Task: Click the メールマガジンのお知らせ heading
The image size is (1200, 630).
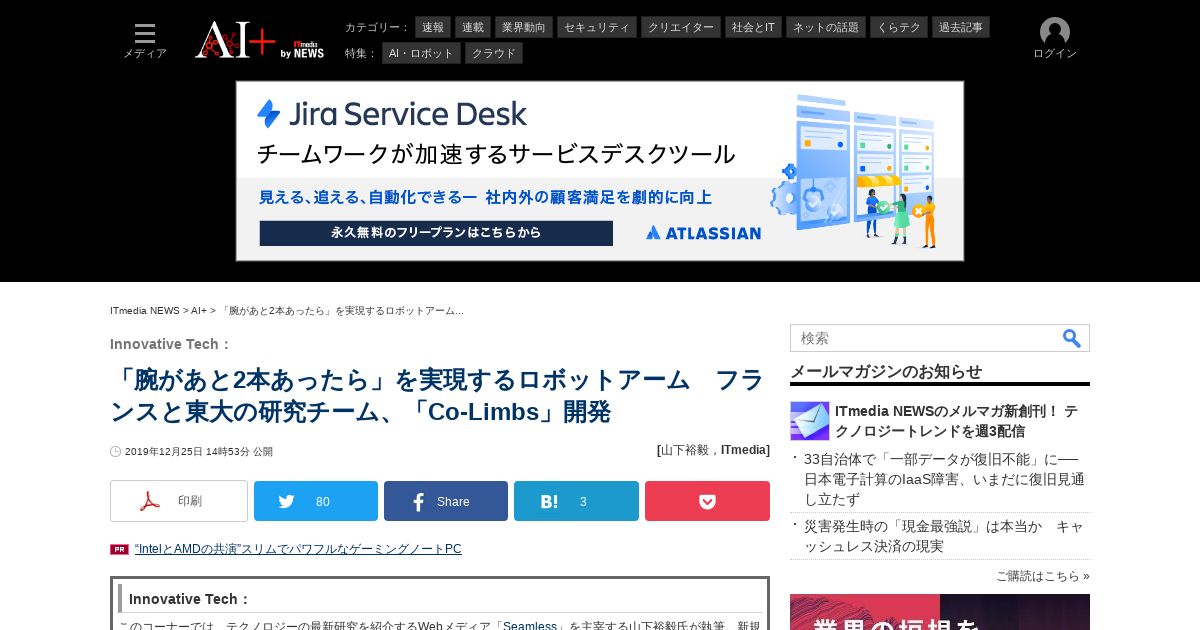Action: pos(886,371)
